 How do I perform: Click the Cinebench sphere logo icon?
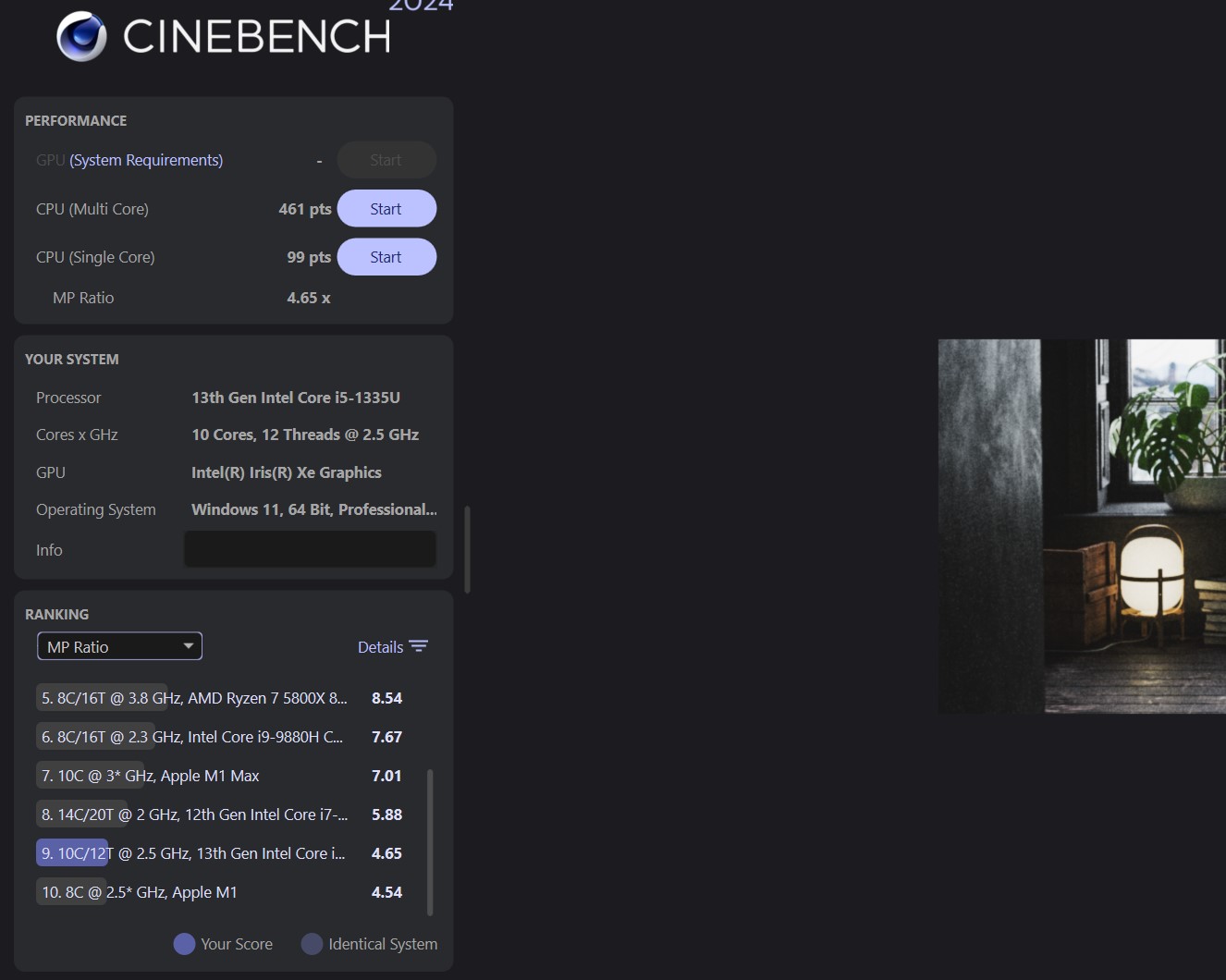81,37
